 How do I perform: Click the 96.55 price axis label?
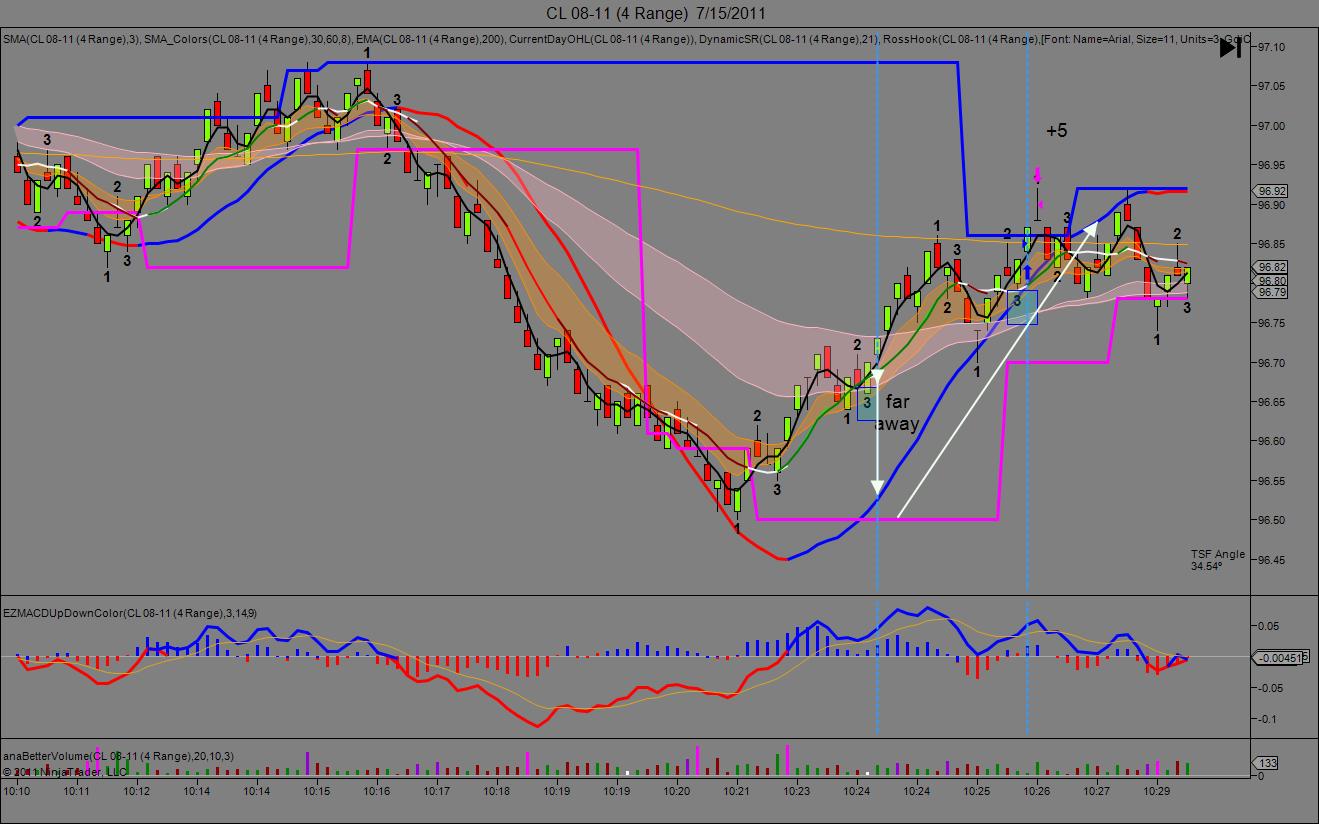(x=1273, y=481)
